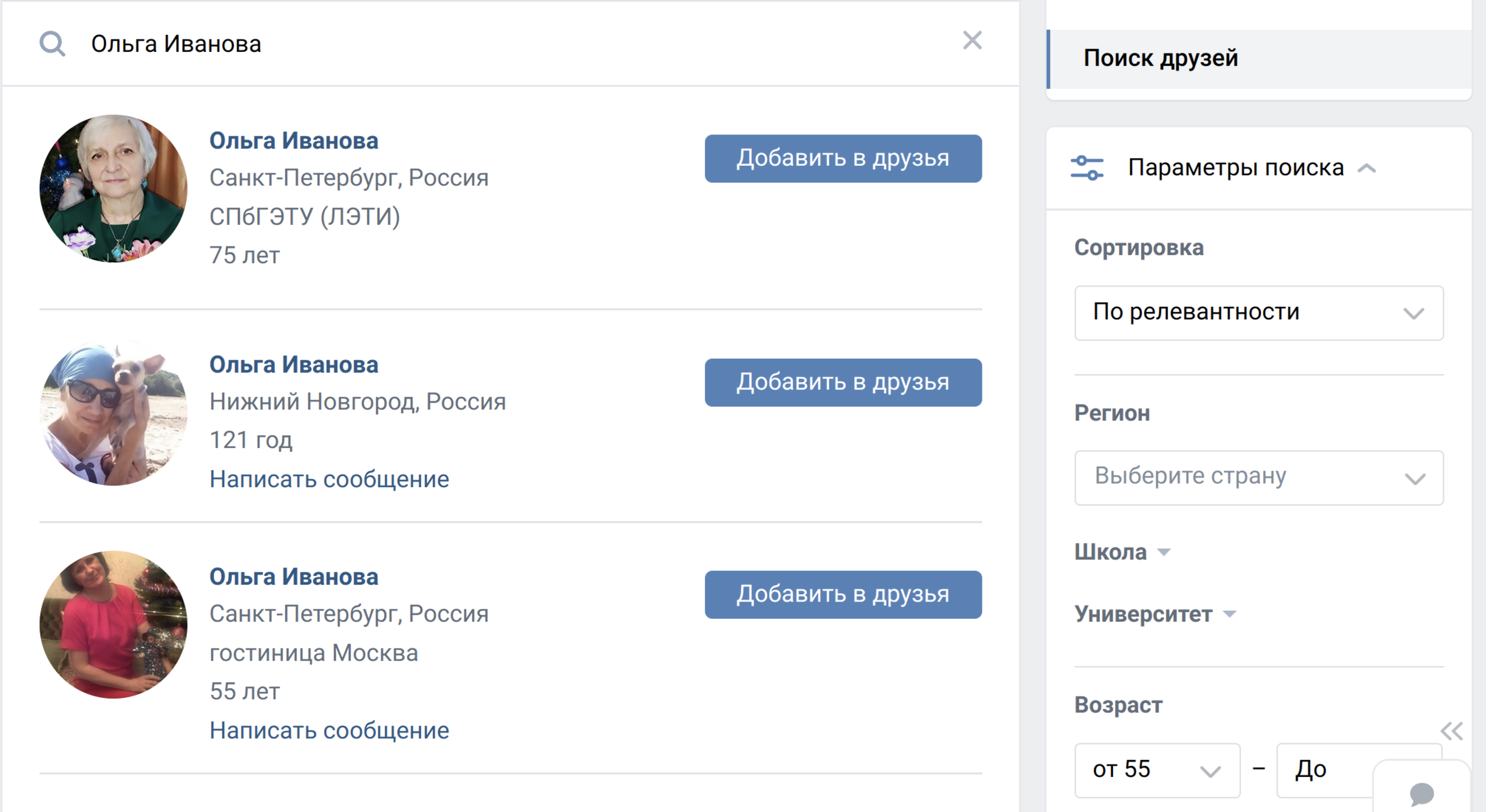Click the search parameters sliders icon
The width and height of the screenshot is (1486, 812).
[1087, 168]
